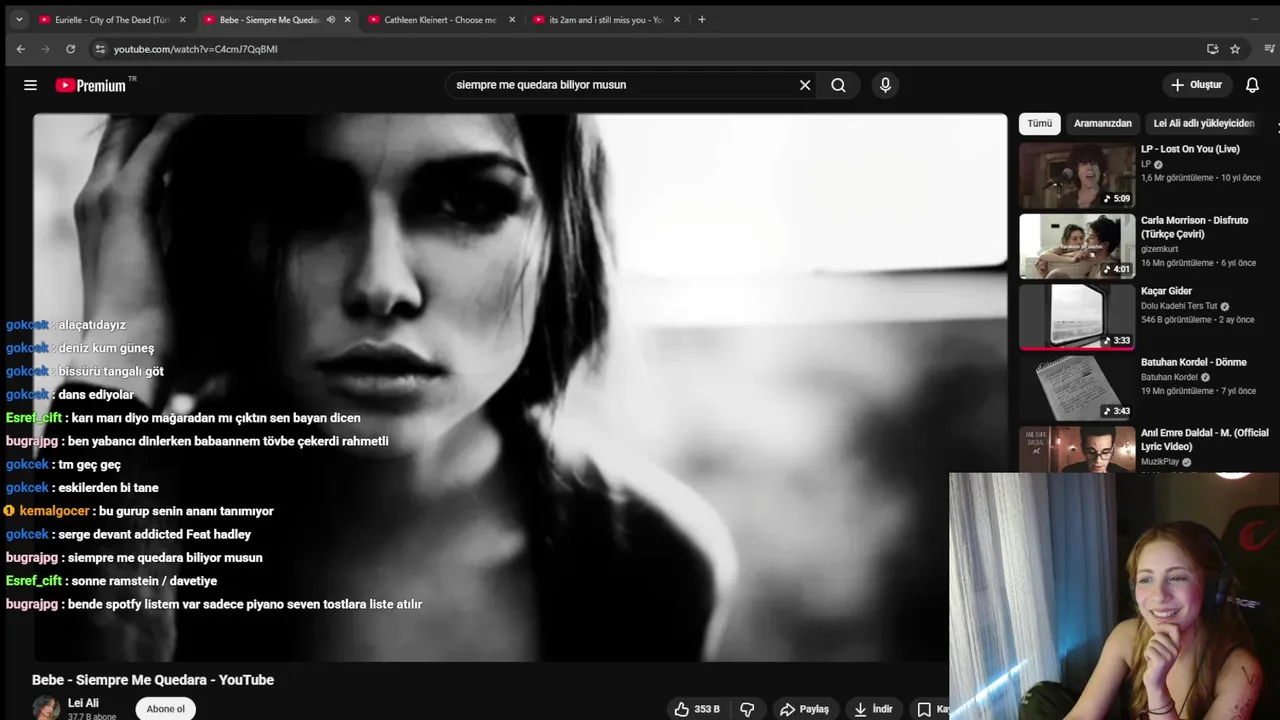Screen dimensions: 1280x720
Task: Like the video with the 353 B thumbs-up
Action: pyautogui.click(x=697, y=709)
